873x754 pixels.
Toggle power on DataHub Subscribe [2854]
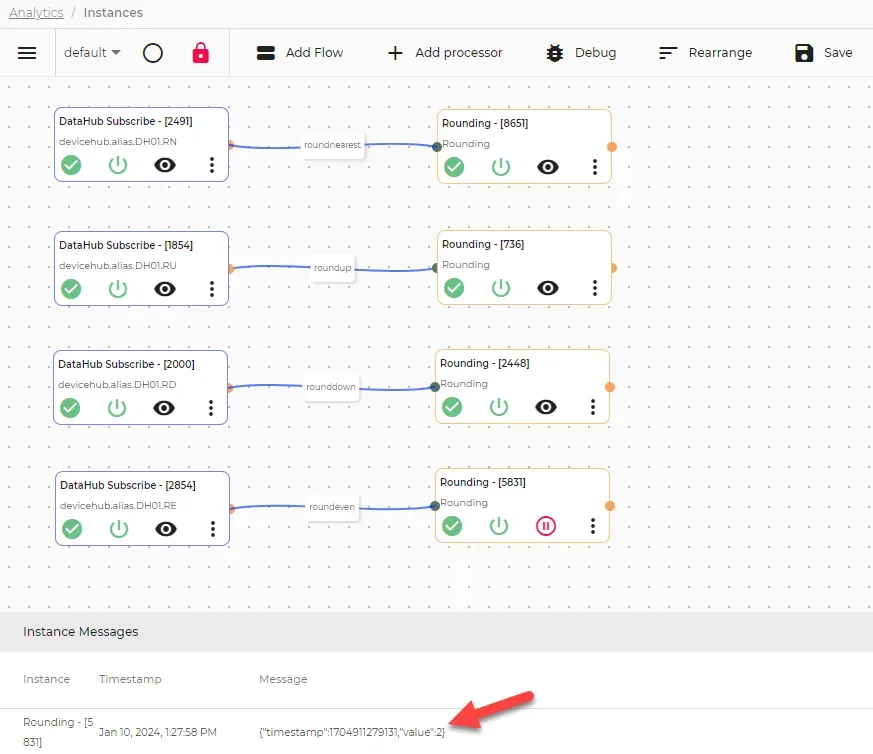tap(119, 529)
